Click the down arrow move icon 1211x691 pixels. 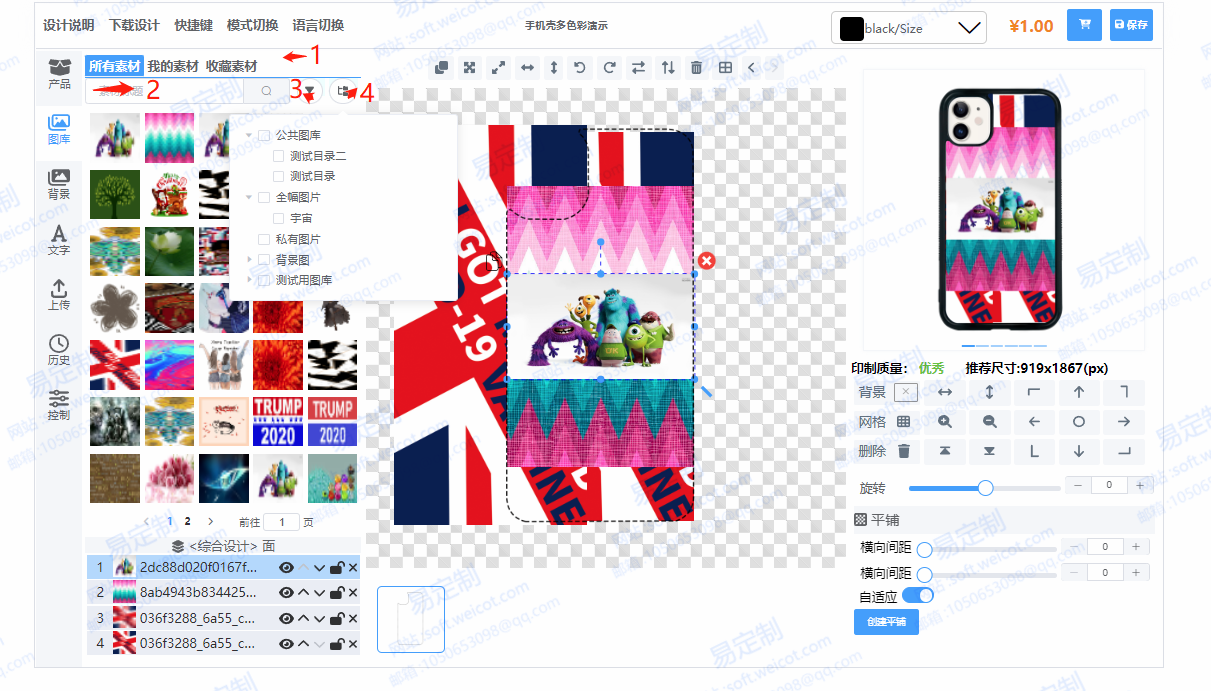(x=1079, y=452)
